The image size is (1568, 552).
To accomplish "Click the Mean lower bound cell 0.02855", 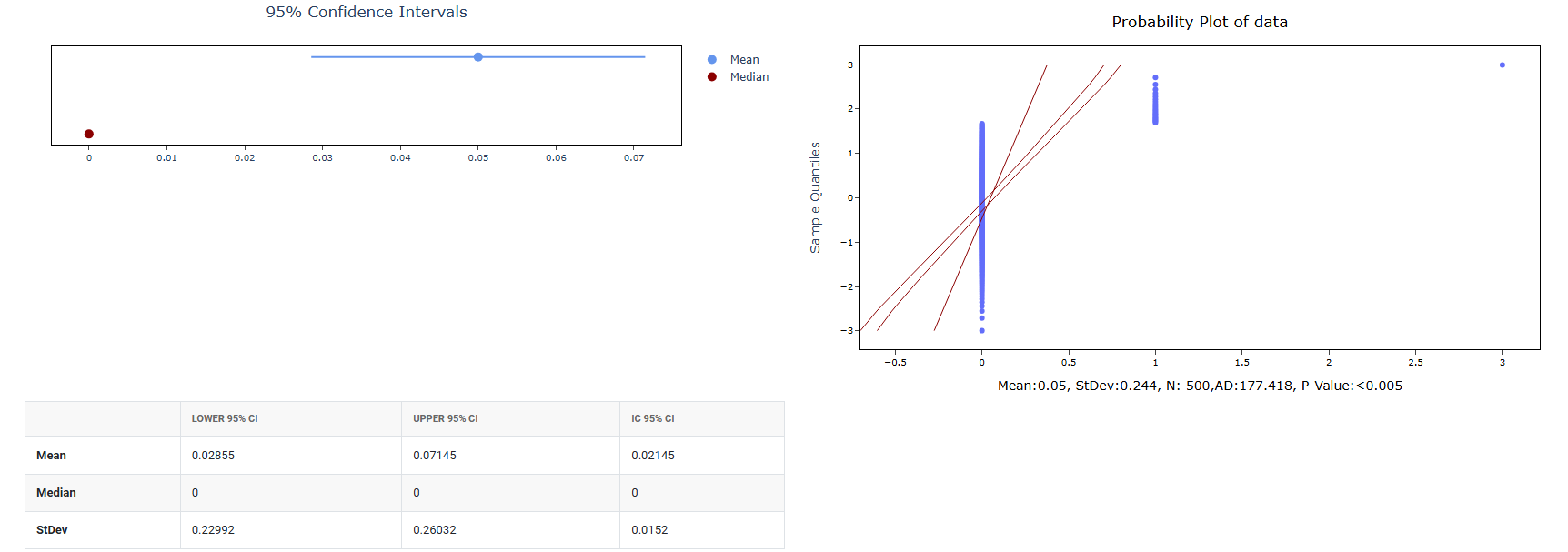I will pyautogui.click(x=213, y=456).
